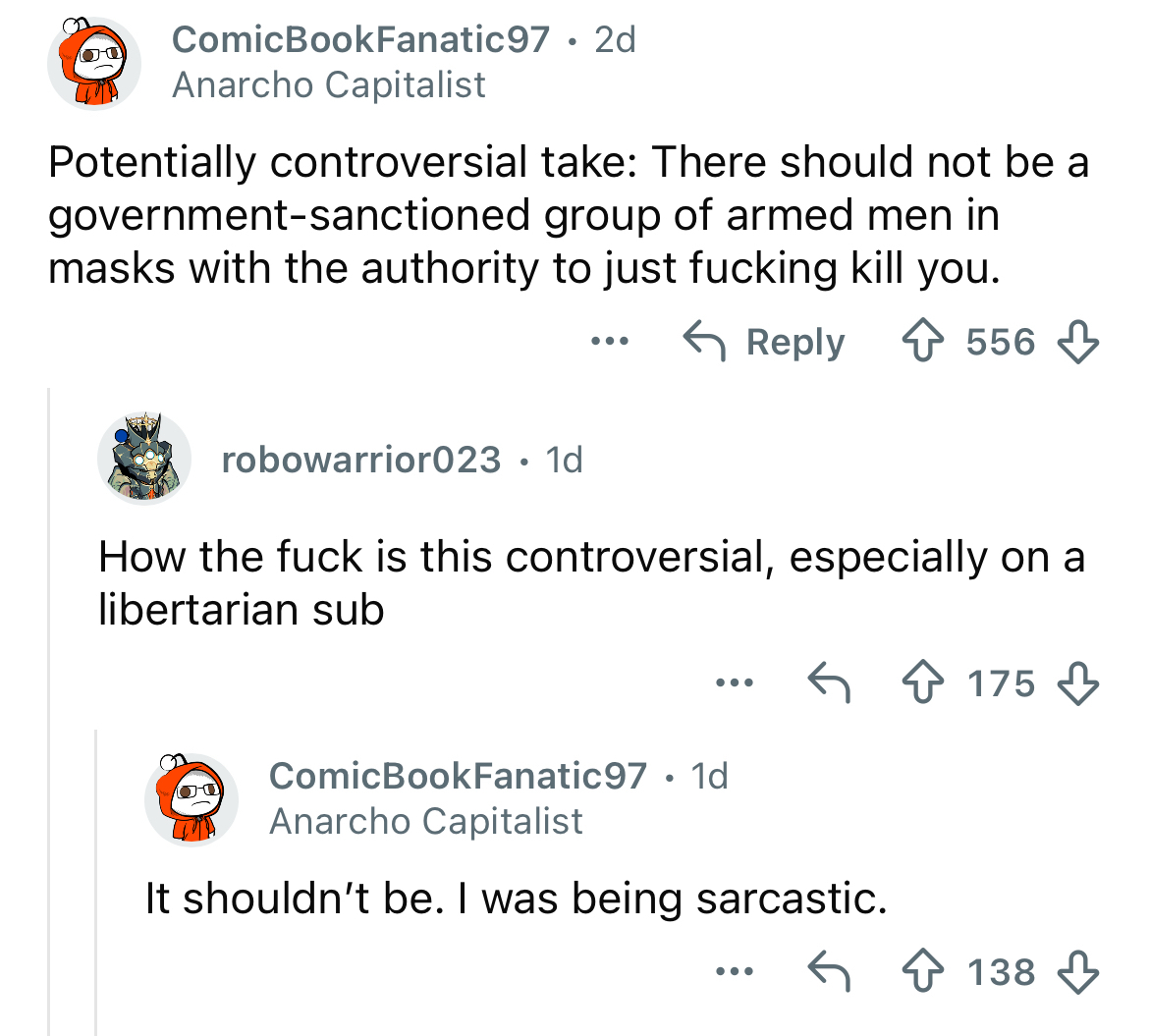Downvote the 'I was being sarcastic' reply
Viewport: 1149px width, 1036px height.
click(1077, 972)
